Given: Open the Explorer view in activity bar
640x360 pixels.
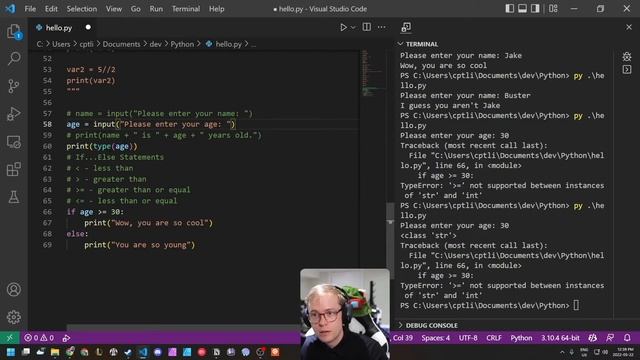Looking at the screenshot, I should point(14,31).
